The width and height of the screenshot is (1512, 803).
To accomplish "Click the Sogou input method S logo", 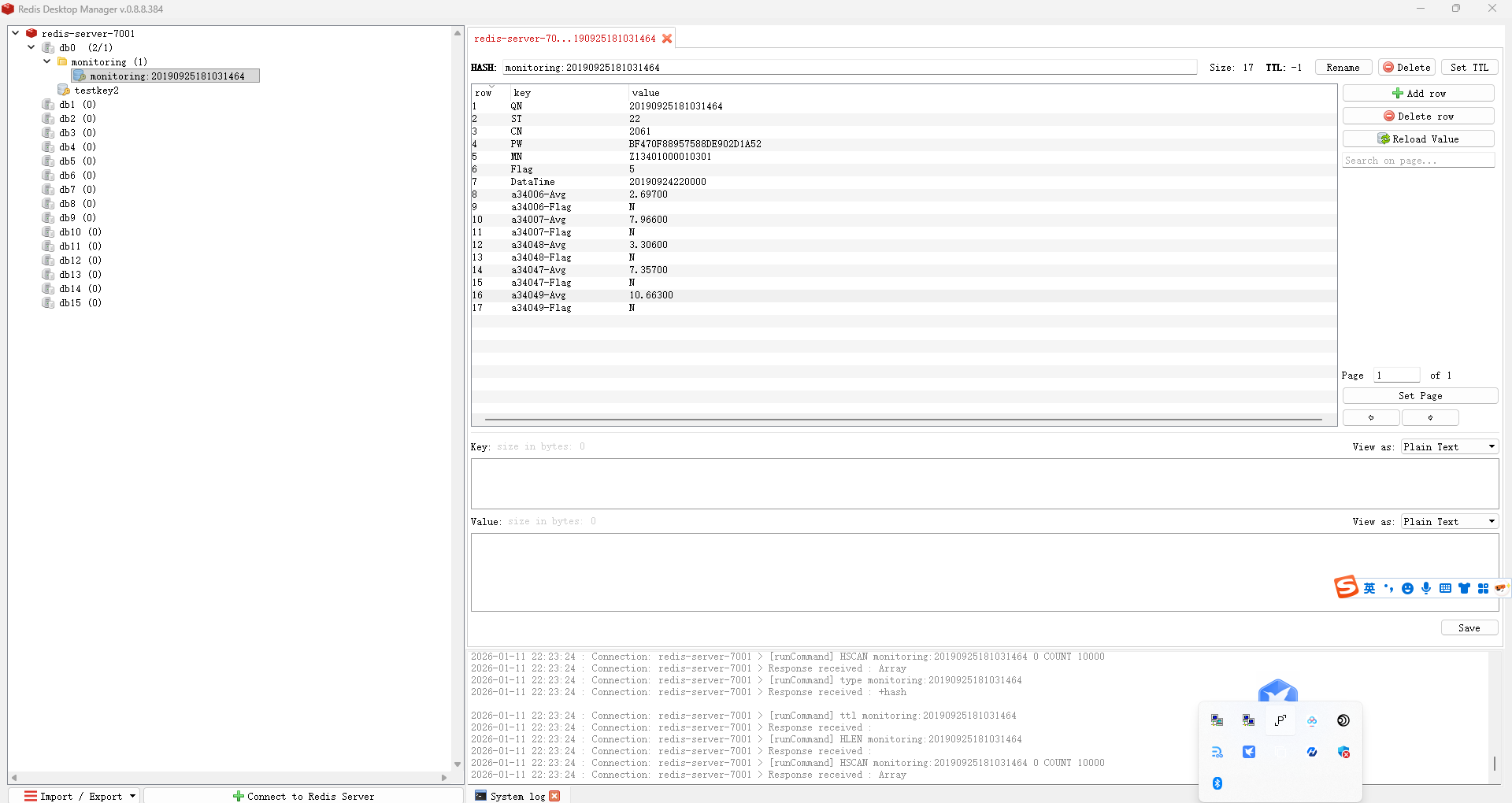I will (1346, 587).
